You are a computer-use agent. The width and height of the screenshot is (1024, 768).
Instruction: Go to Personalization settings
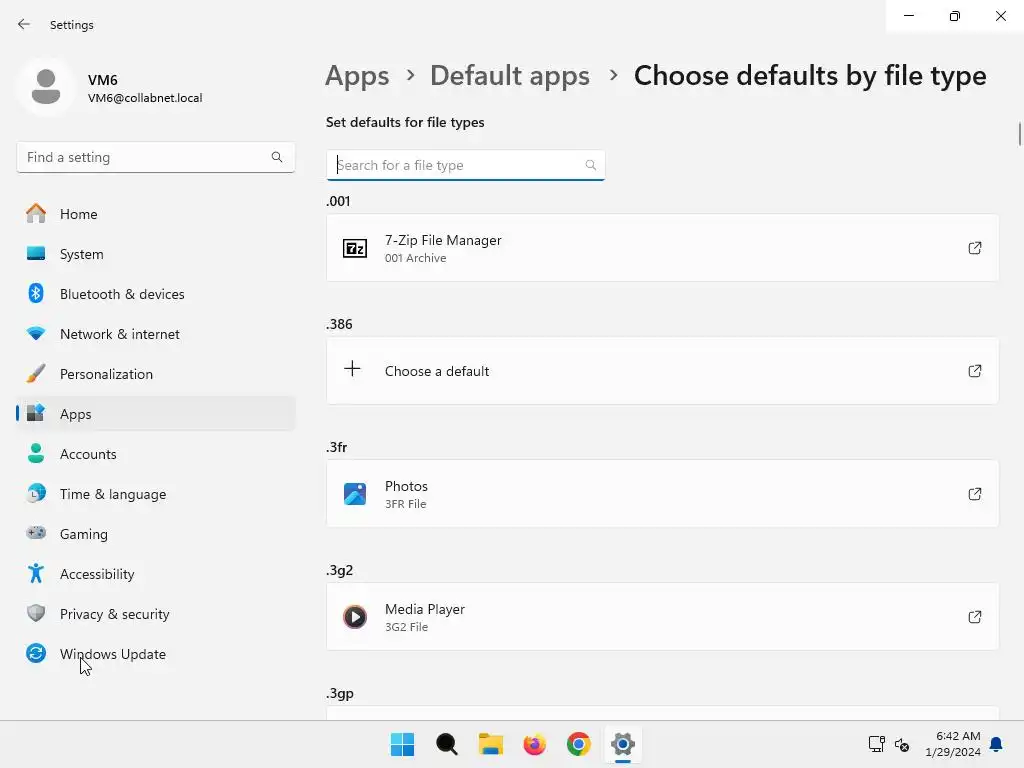[106, 374]
